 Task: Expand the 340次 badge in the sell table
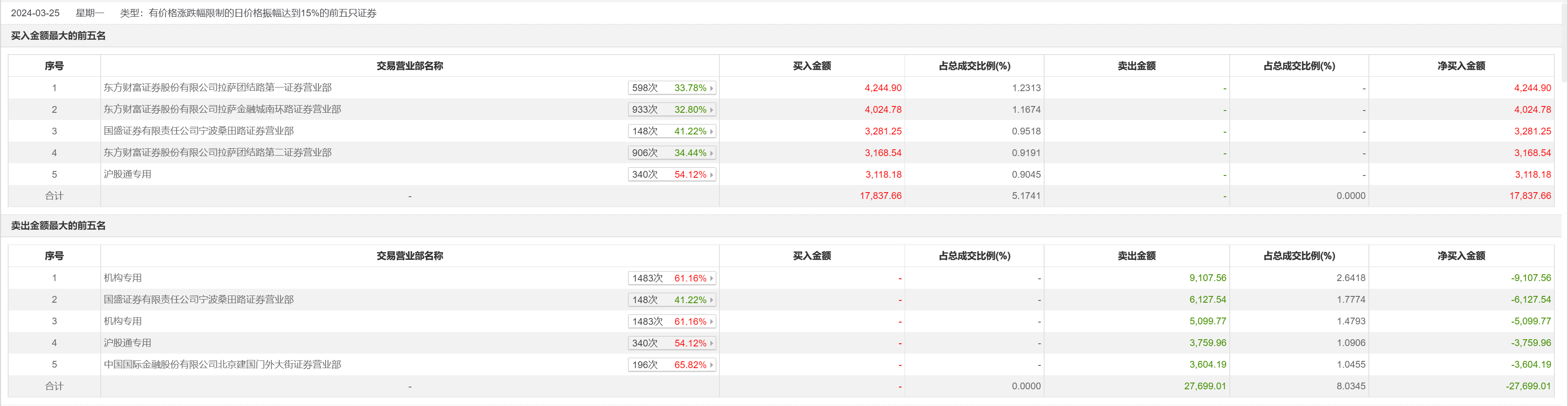coord(672,343)
